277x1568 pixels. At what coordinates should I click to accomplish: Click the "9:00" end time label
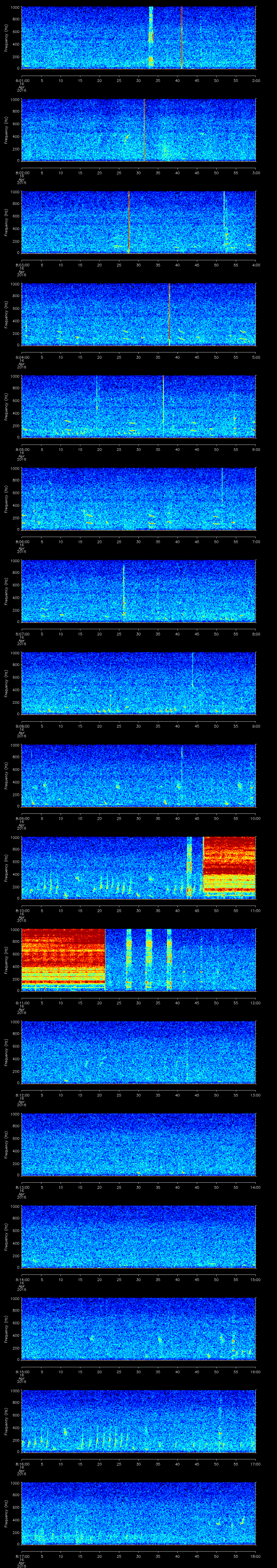pos(256,726)
